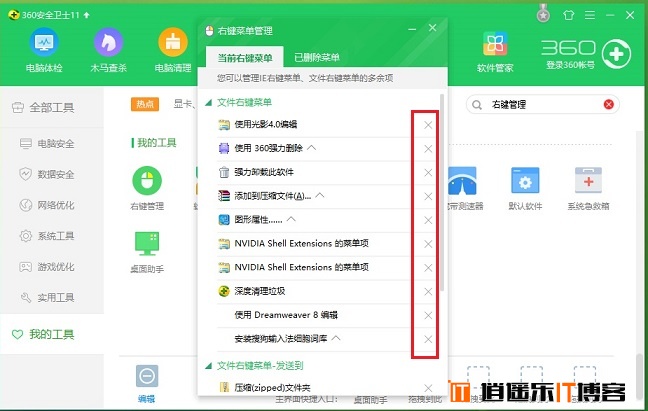Launch 右键管理 tool icon in 我的工具
The width and height of the screenshot is (648, 411).
(x=147, y=181)
